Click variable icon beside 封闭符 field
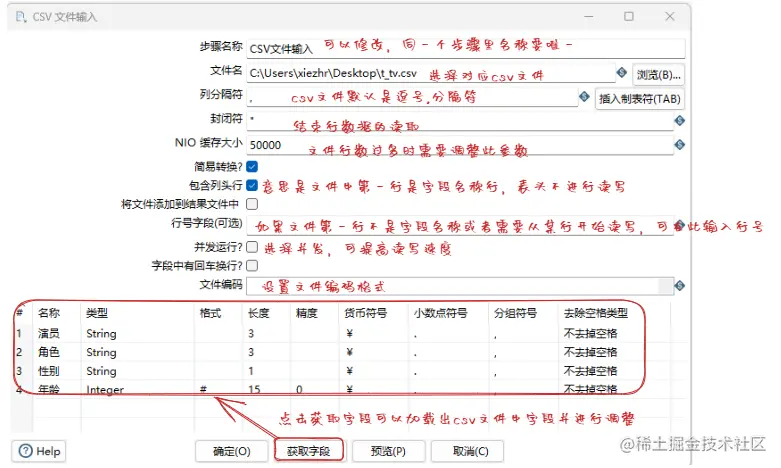The height and width of the screenshot is (468, 781). point(679,120)
